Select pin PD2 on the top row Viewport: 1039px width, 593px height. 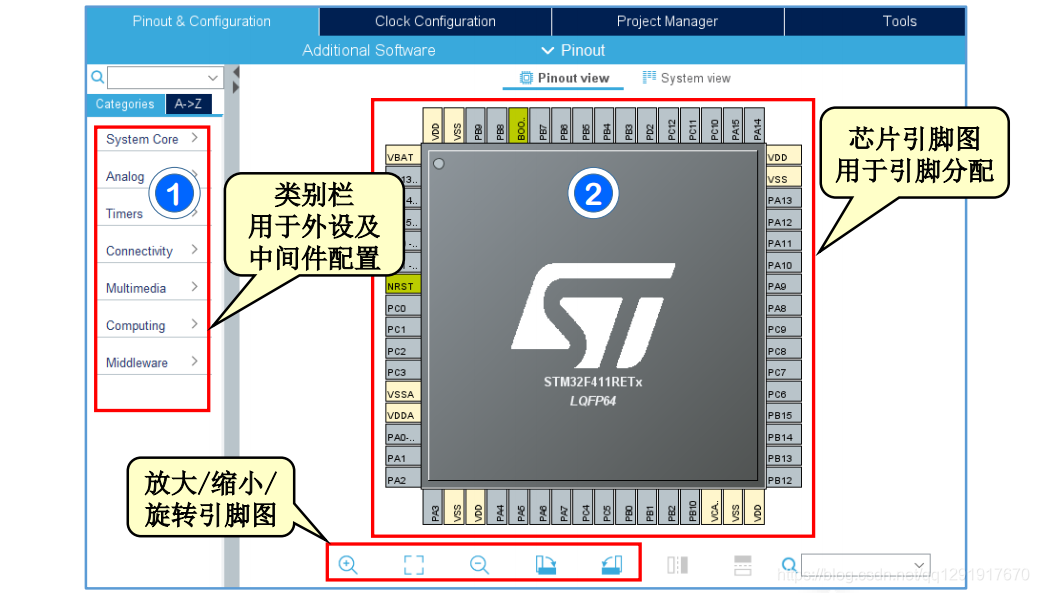[649, 125]
